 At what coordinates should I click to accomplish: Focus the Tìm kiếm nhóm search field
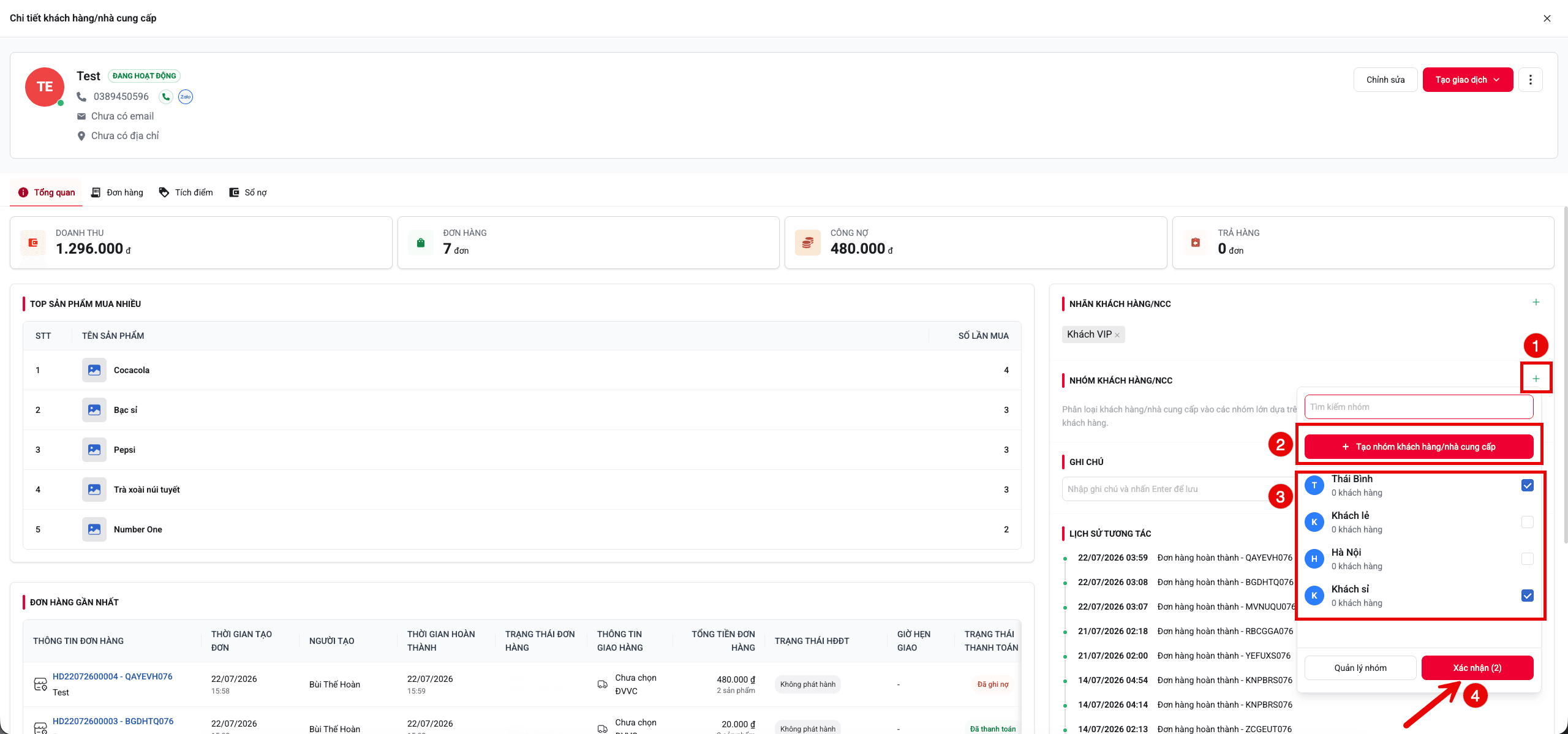pos(1419,407)
